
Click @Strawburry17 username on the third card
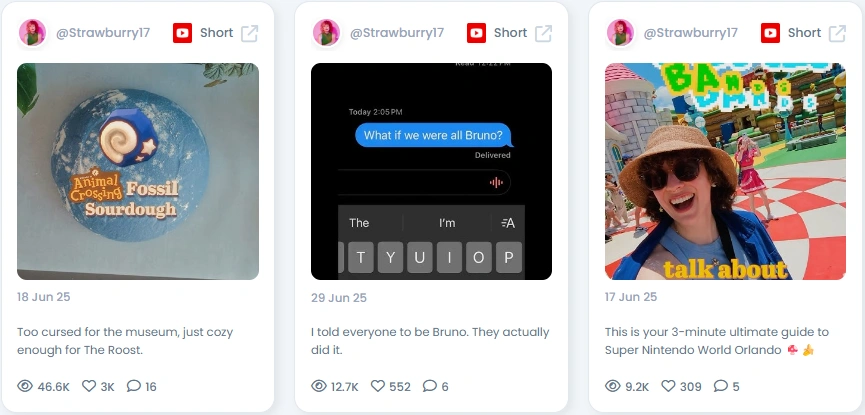click(691, 33)
